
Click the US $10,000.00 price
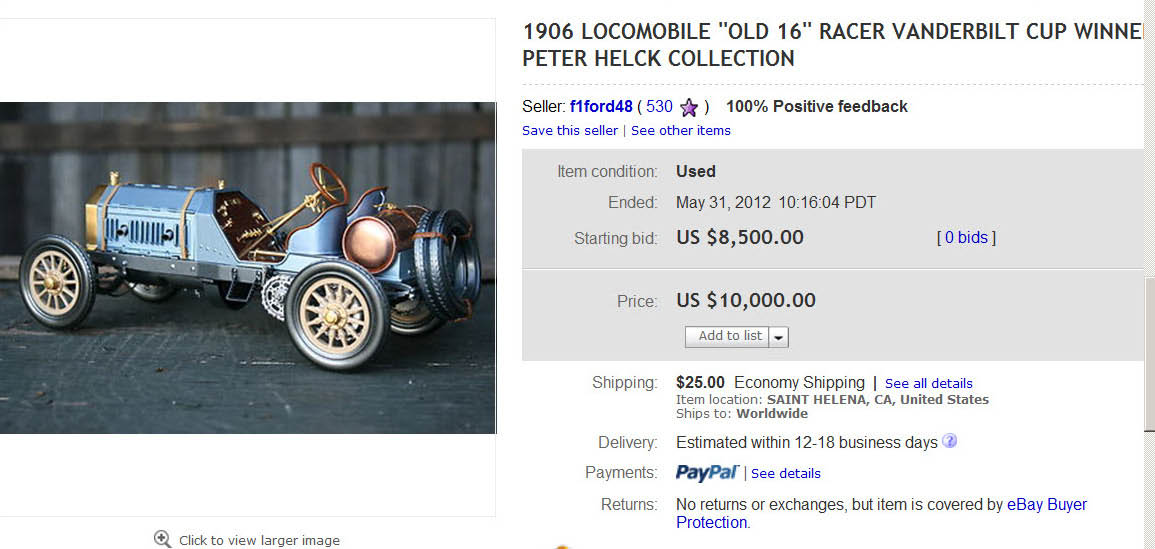(x=746, y=300)
